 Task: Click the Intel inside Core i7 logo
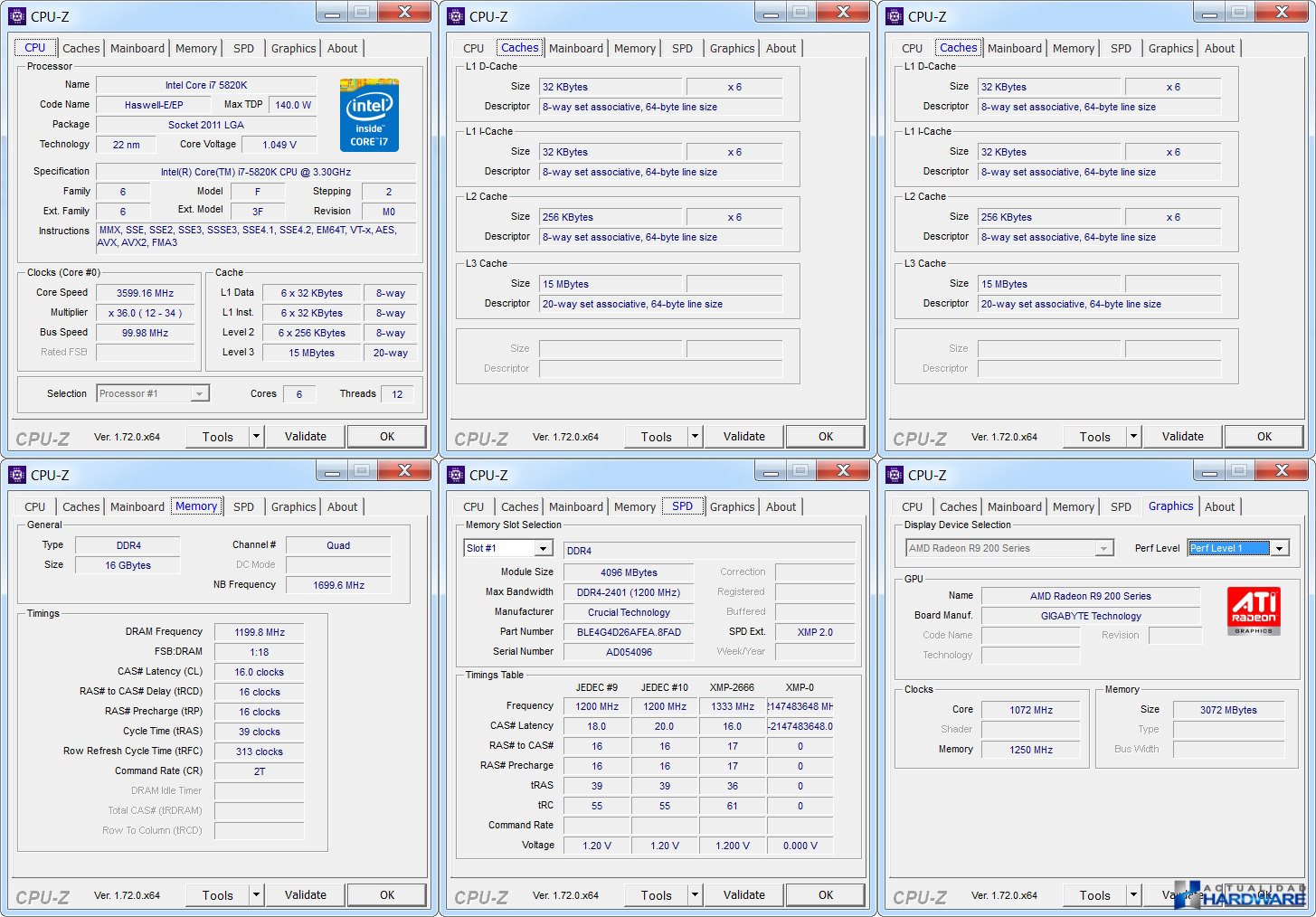click(369, 115)
